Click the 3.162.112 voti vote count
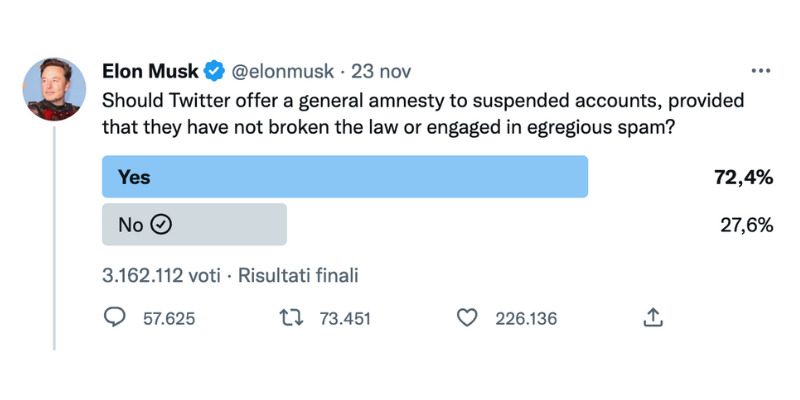The image size is (800, 400). click(162, 274)
